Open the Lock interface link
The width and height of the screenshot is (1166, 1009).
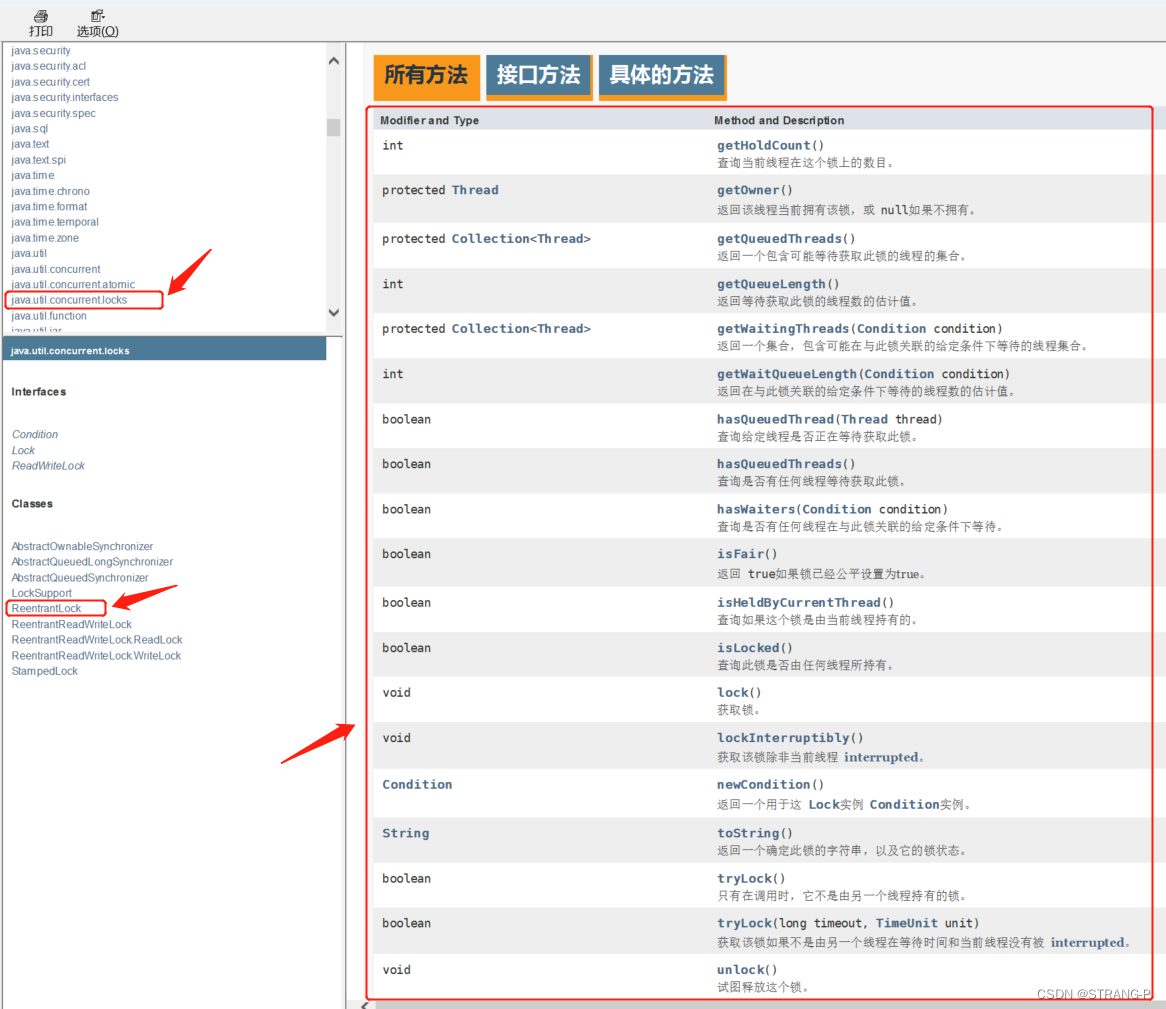click(x=23, y=451)
